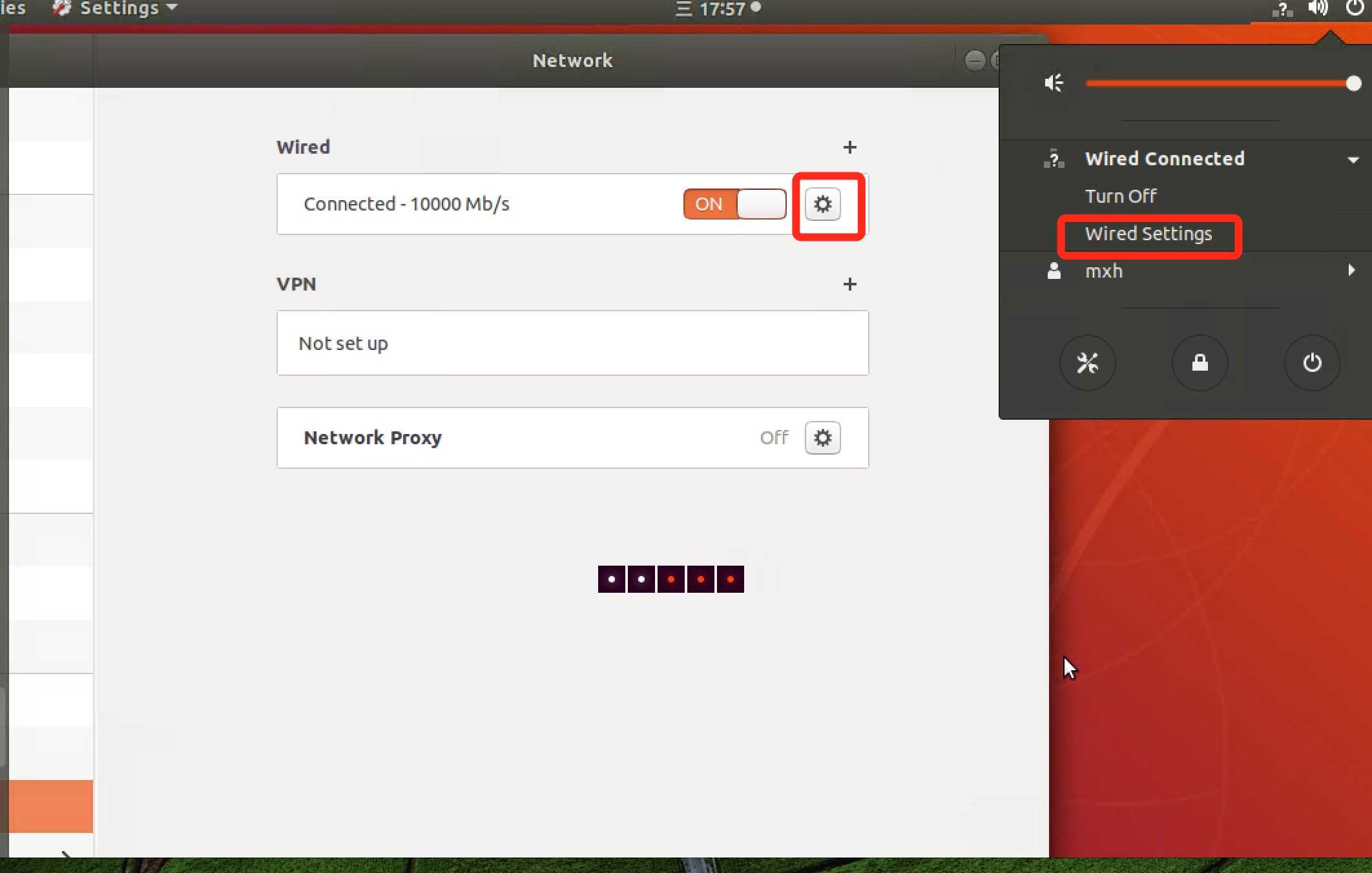Open wired connection gear settings
This screenshot has height=873, width=1372.
pos(822,204)
